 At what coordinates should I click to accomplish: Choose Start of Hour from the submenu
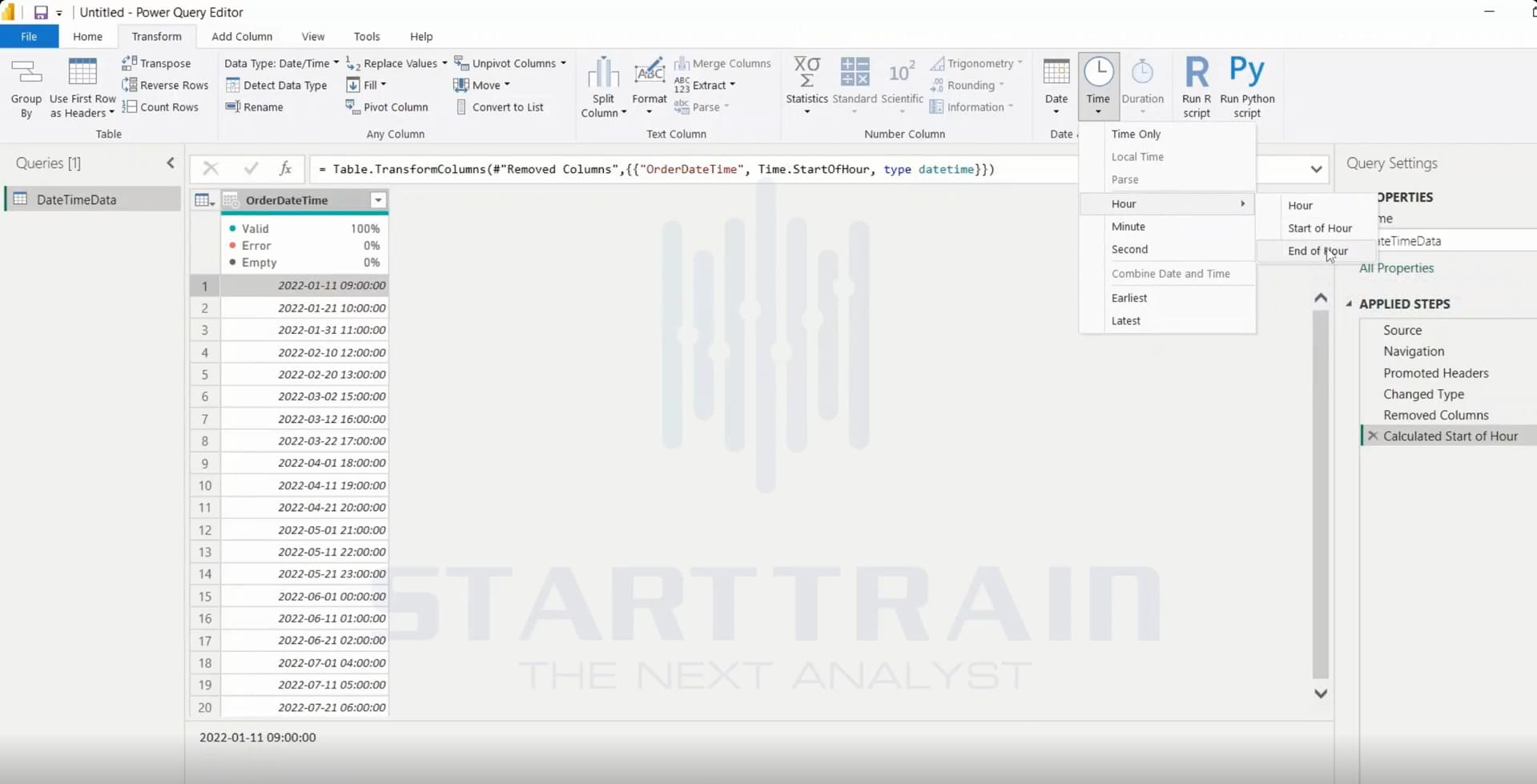(x=1319, y=228)
